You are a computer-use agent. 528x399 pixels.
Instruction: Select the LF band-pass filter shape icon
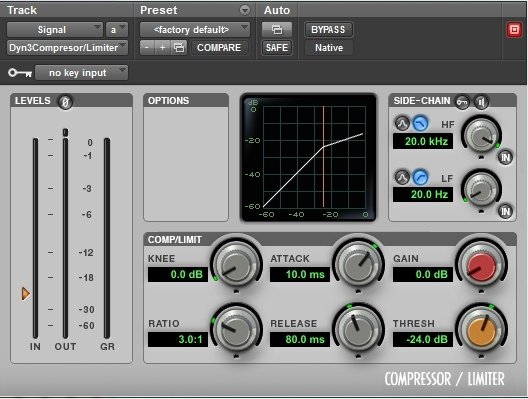402,177
